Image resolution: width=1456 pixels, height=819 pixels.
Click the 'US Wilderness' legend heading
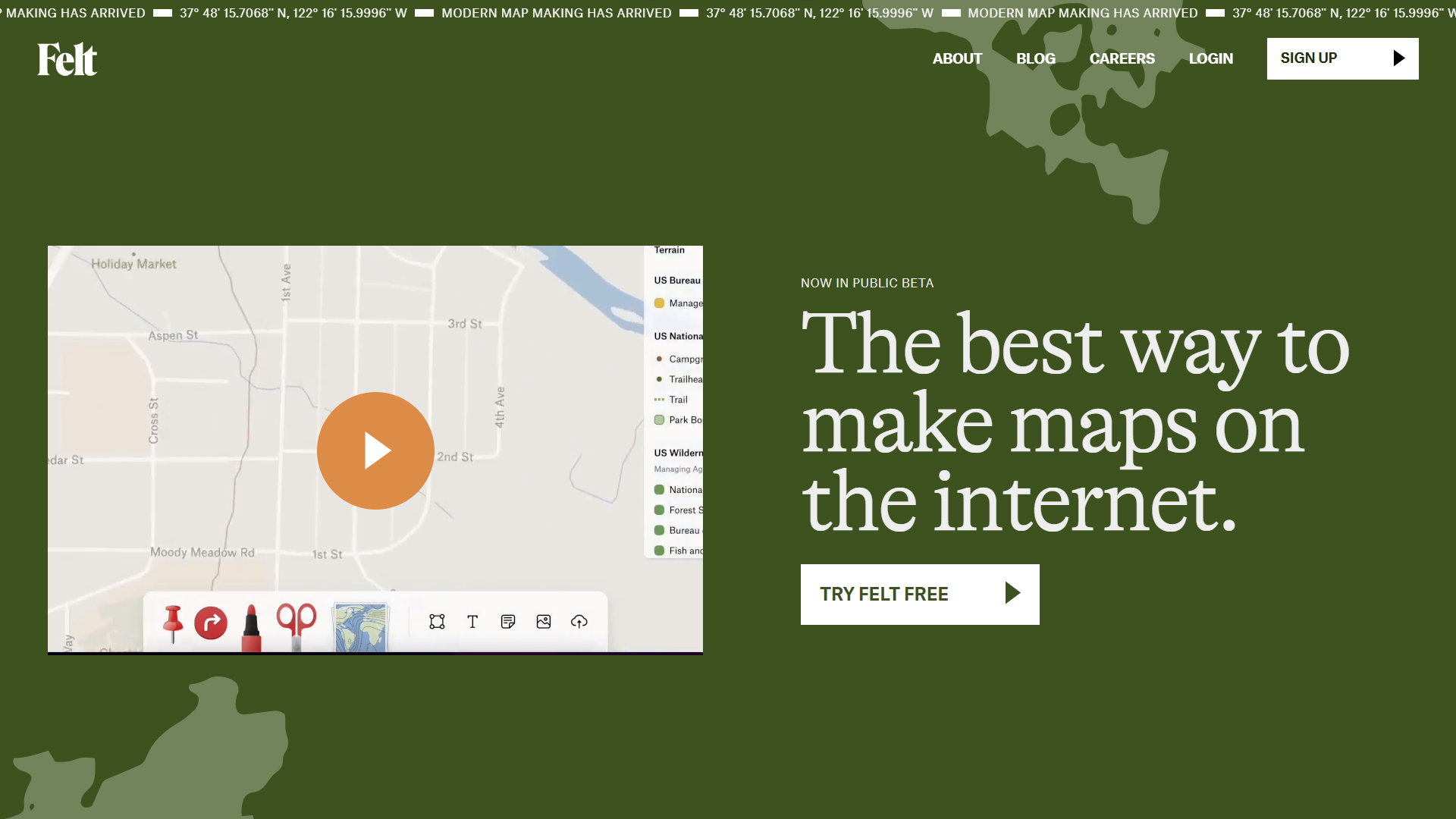(679, 453)
